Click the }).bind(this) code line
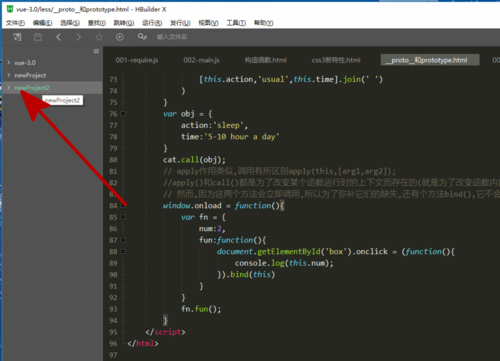The height and width of the screenshot is (361, 500). pyautogui.click(x=246, y=275)
